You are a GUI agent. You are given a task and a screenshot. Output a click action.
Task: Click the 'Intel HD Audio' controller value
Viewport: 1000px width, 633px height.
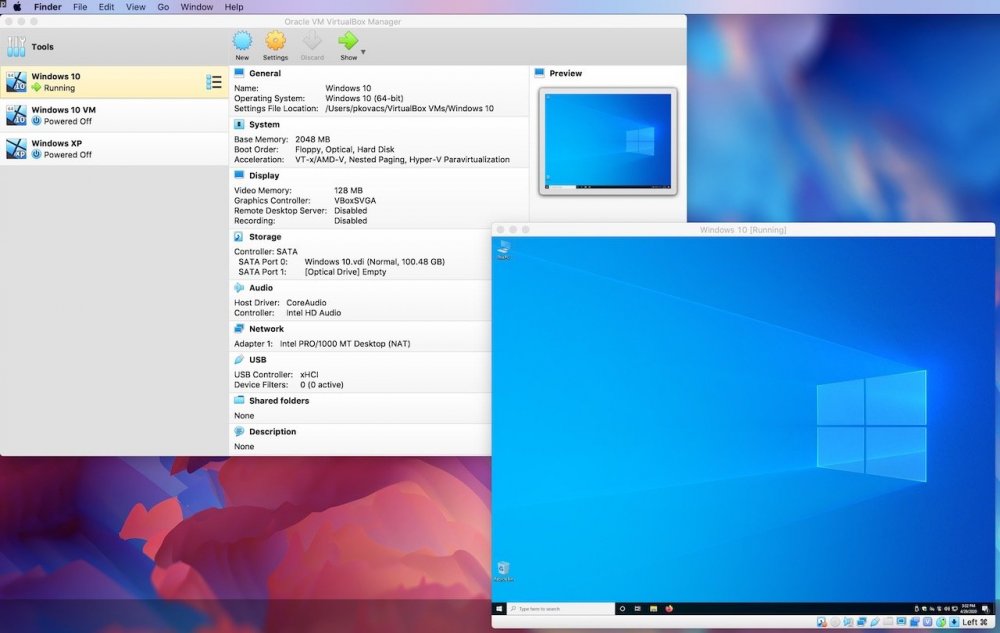pos(313,313)
